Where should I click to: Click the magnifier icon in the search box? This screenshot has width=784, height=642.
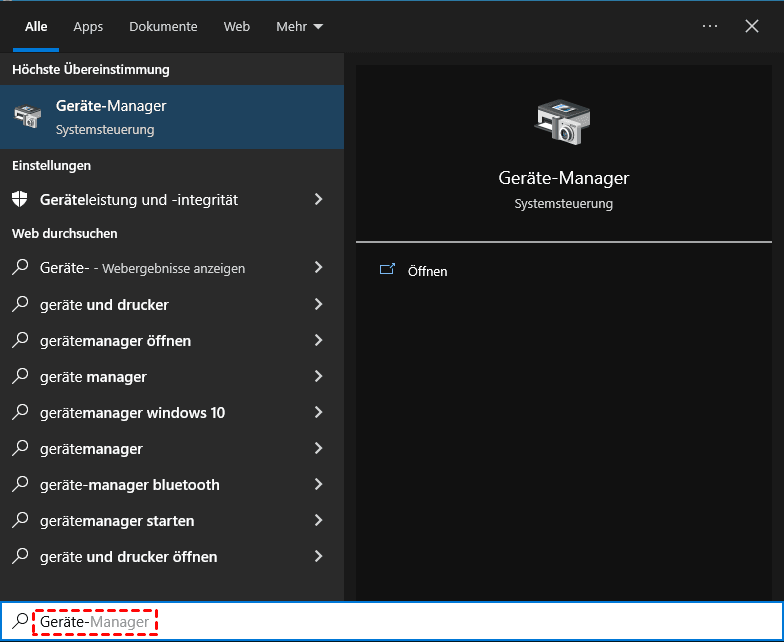pos(20,622)
